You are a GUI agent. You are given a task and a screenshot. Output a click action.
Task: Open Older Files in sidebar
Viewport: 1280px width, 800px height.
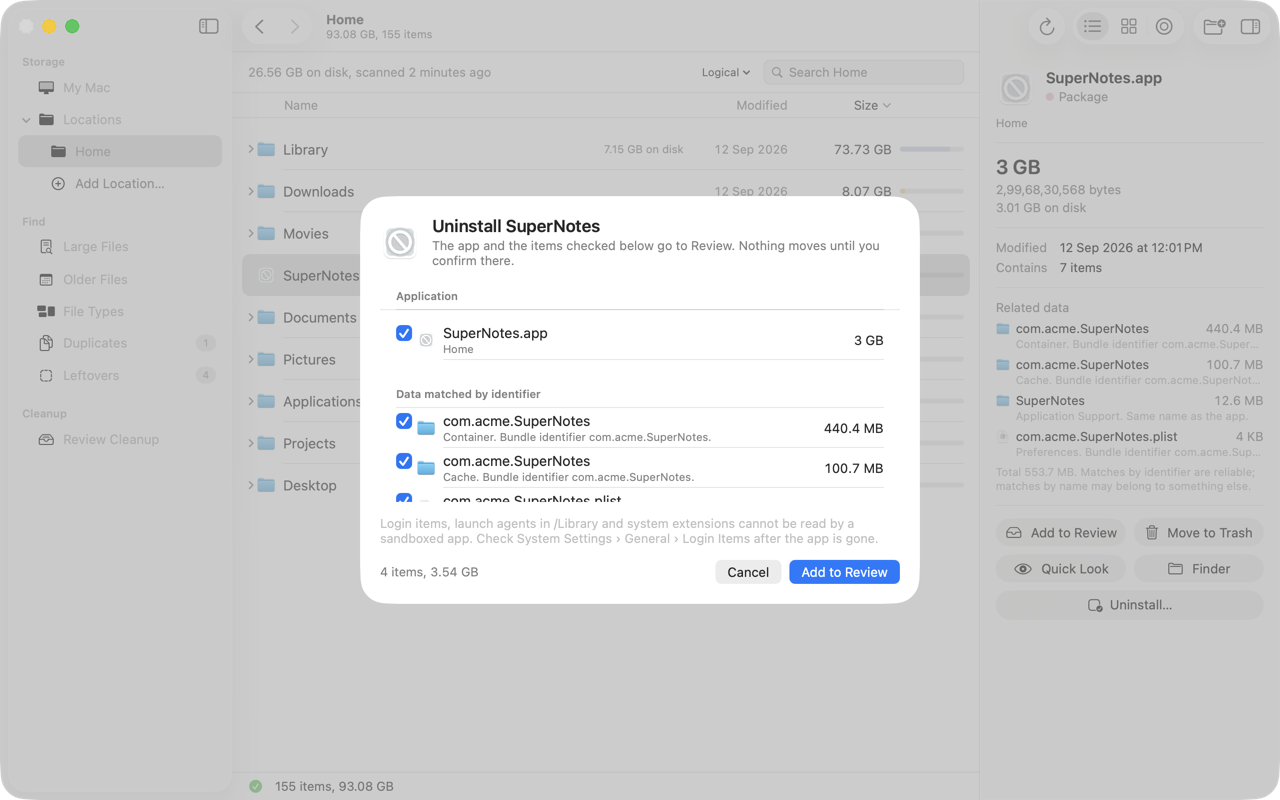tap(120, 279)
